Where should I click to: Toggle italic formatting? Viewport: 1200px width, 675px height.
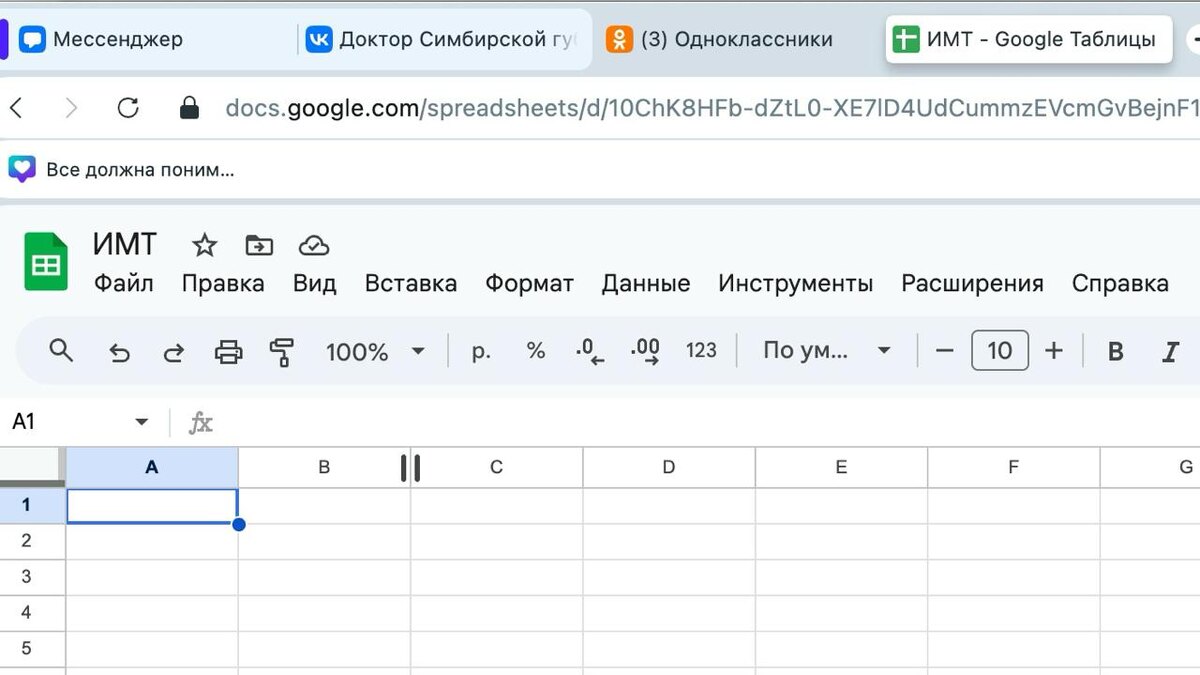click(x=1171, y=351)
